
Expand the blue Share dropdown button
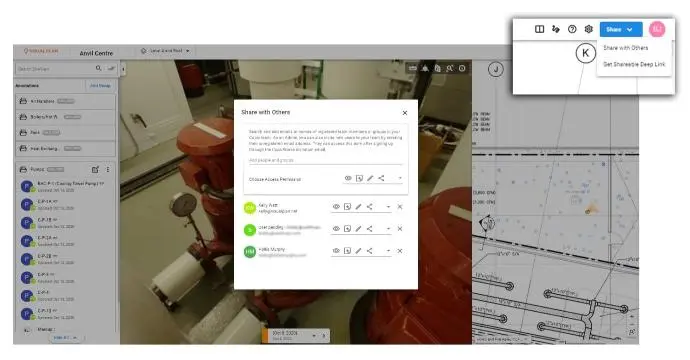click(x=620, y=29)
